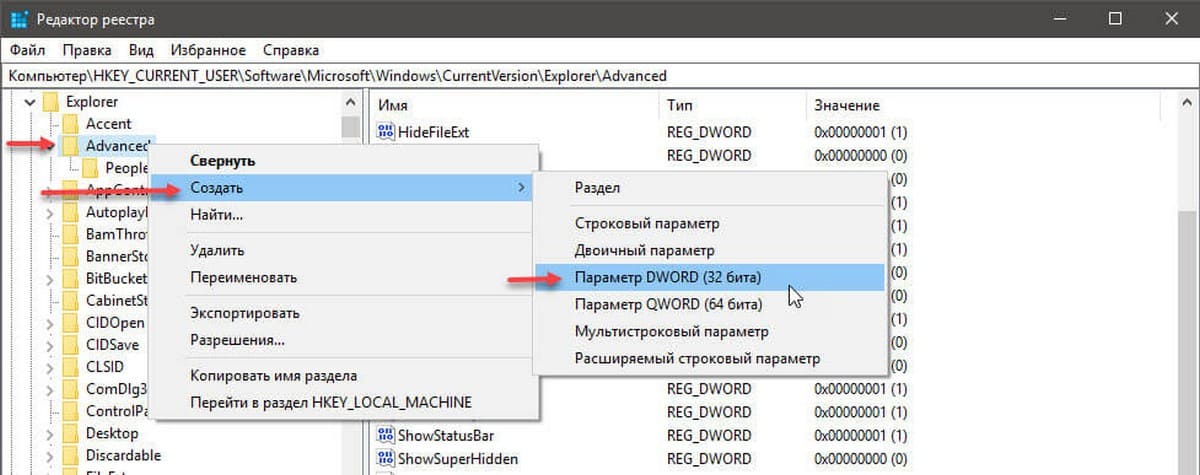Select the ControlPanel key folder icon
Screen dimensions: 1200x475
point(70,410)
